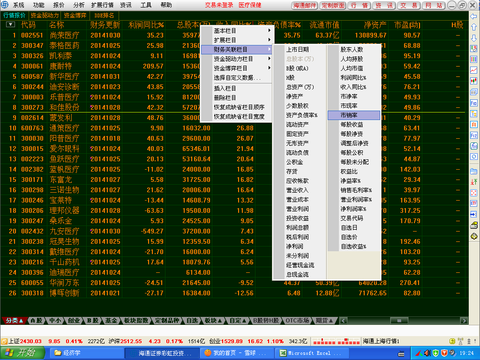Viewport: 480px width, 360px height.
Task: Click the horizontal scrollbar thumb
Action: 399,320
